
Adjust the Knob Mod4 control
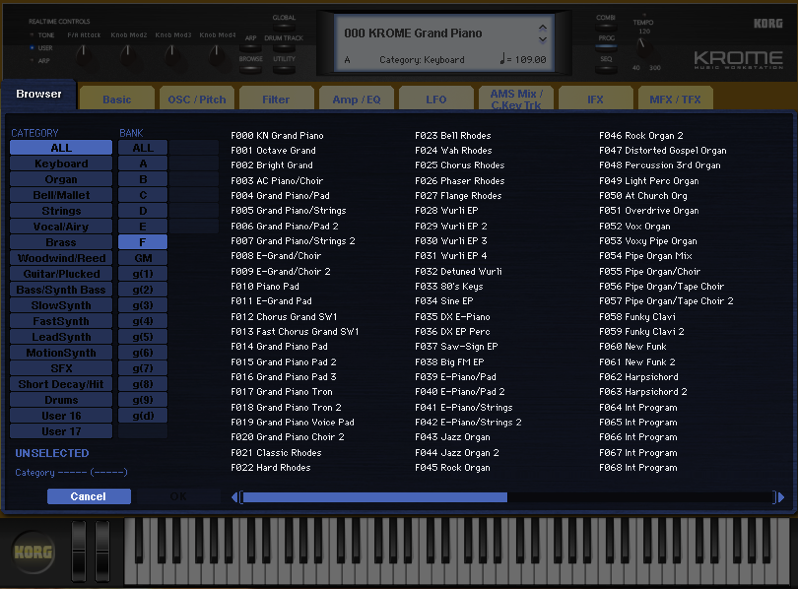(x=217, y=54)
